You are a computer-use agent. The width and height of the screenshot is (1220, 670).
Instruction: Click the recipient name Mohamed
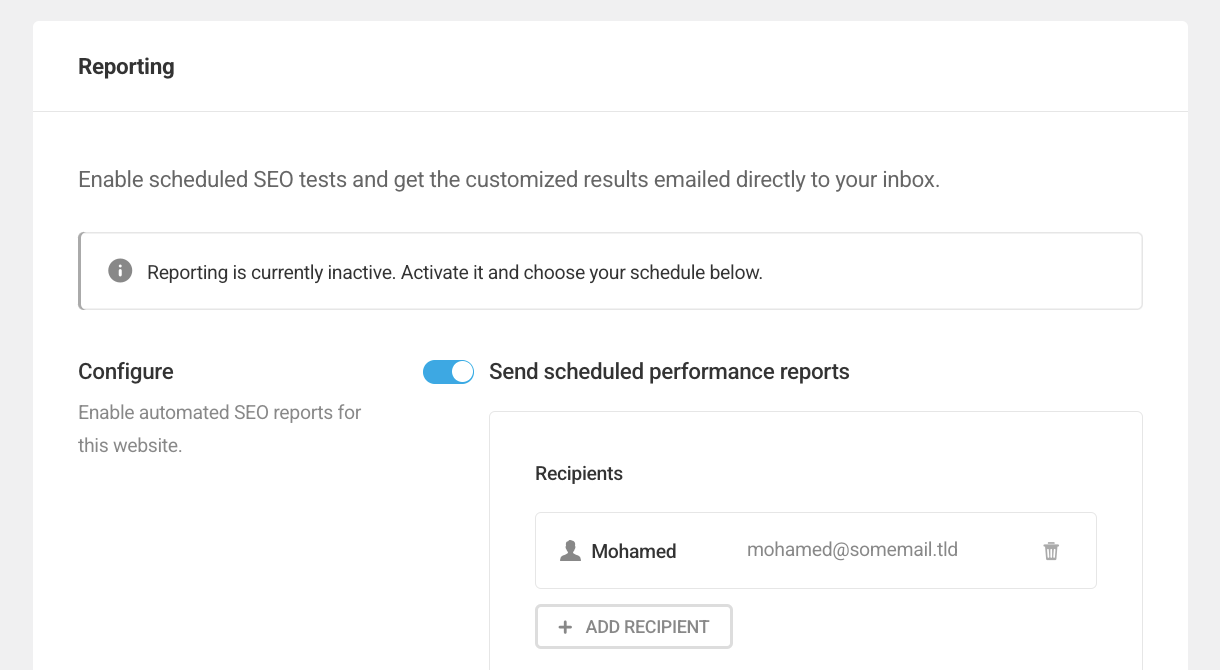coord(634,550)
